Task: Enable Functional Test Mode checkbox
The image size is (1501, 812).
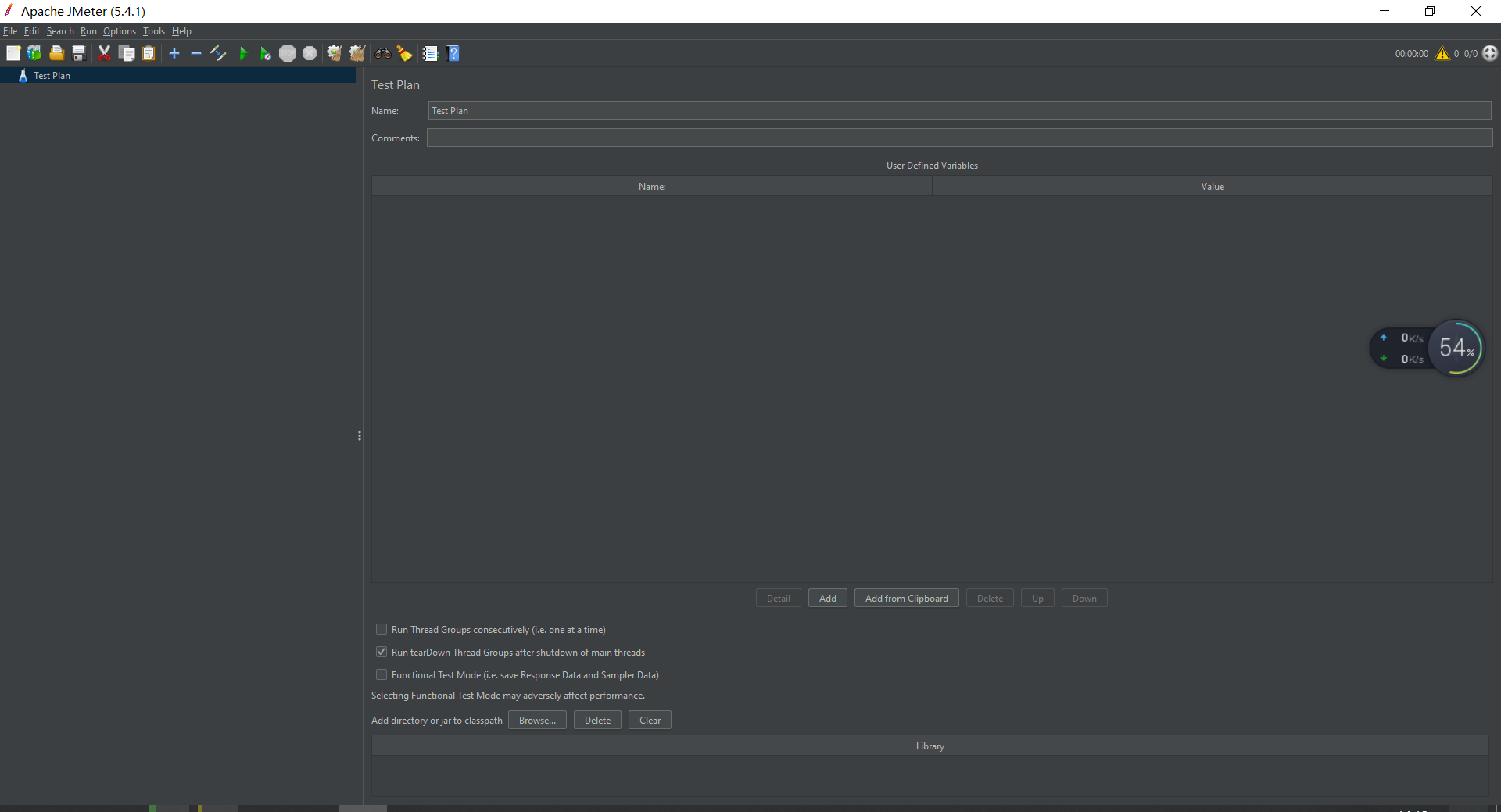Action: [382, 674]
